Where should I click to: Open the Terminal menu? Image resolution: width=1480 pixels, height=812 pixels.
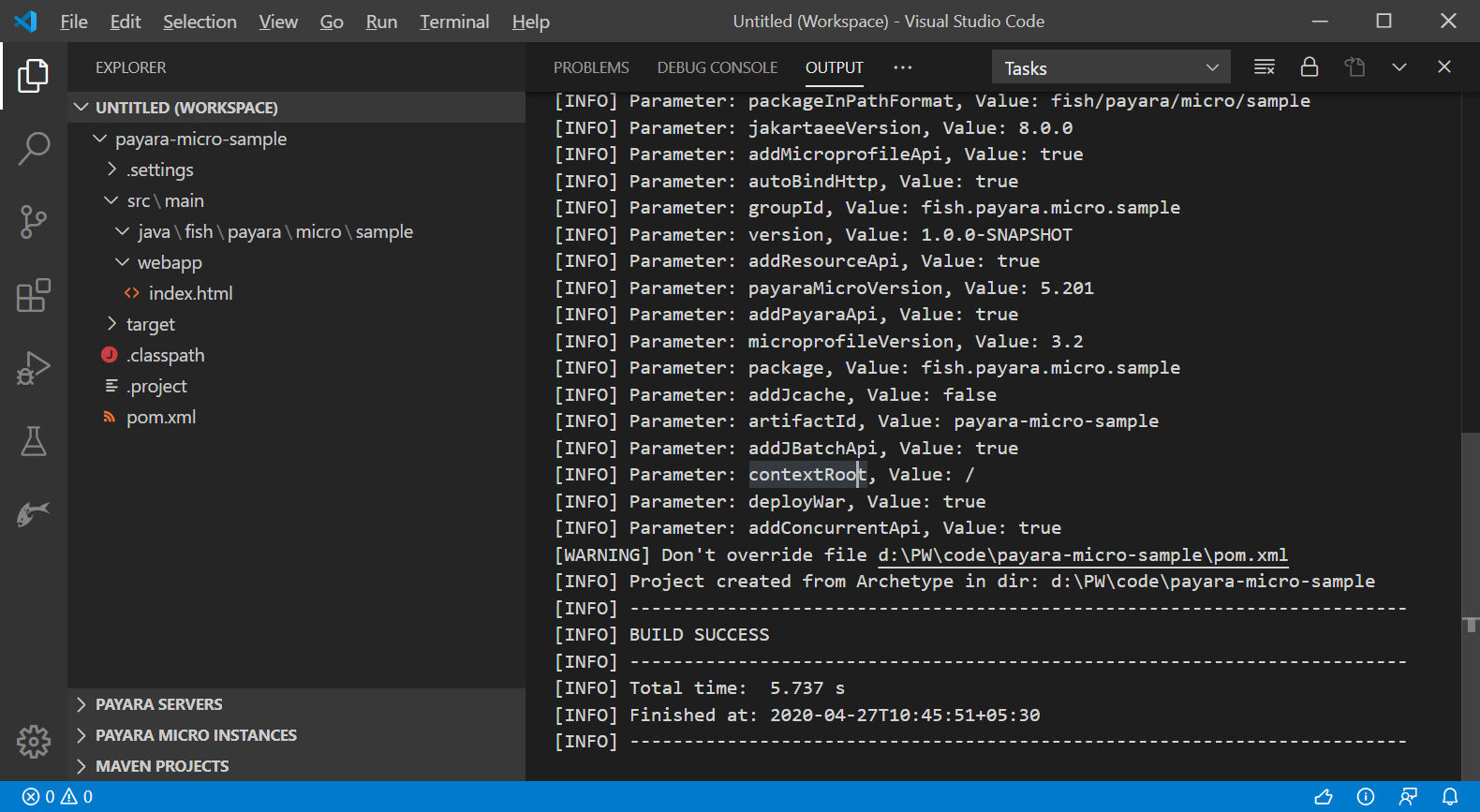coord(454,22)
